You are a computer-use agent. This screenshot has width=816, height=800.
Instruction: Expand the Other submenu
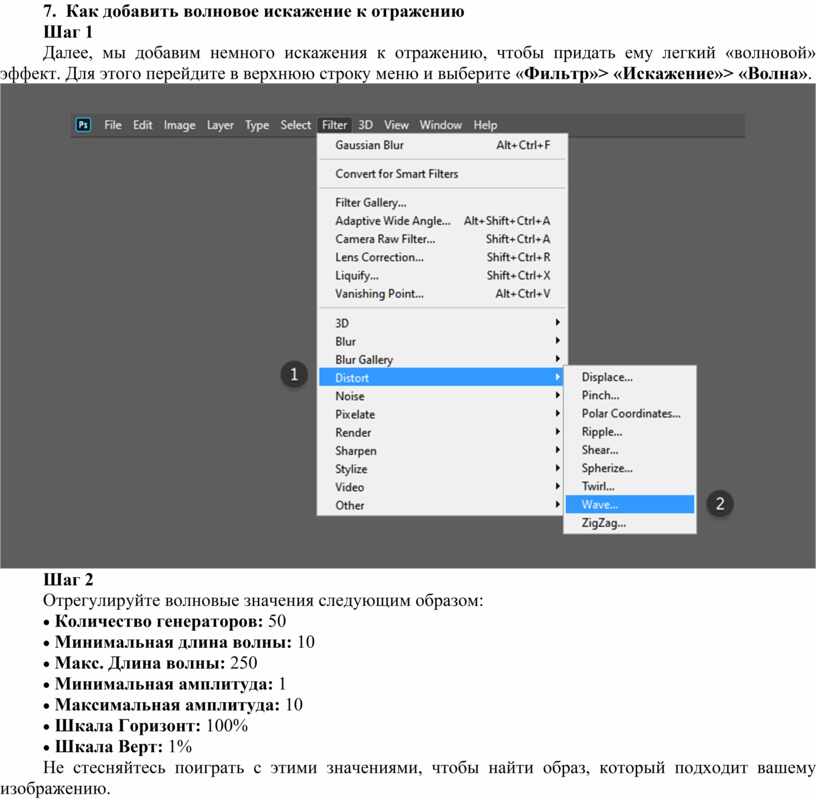[x=441, y=505]
